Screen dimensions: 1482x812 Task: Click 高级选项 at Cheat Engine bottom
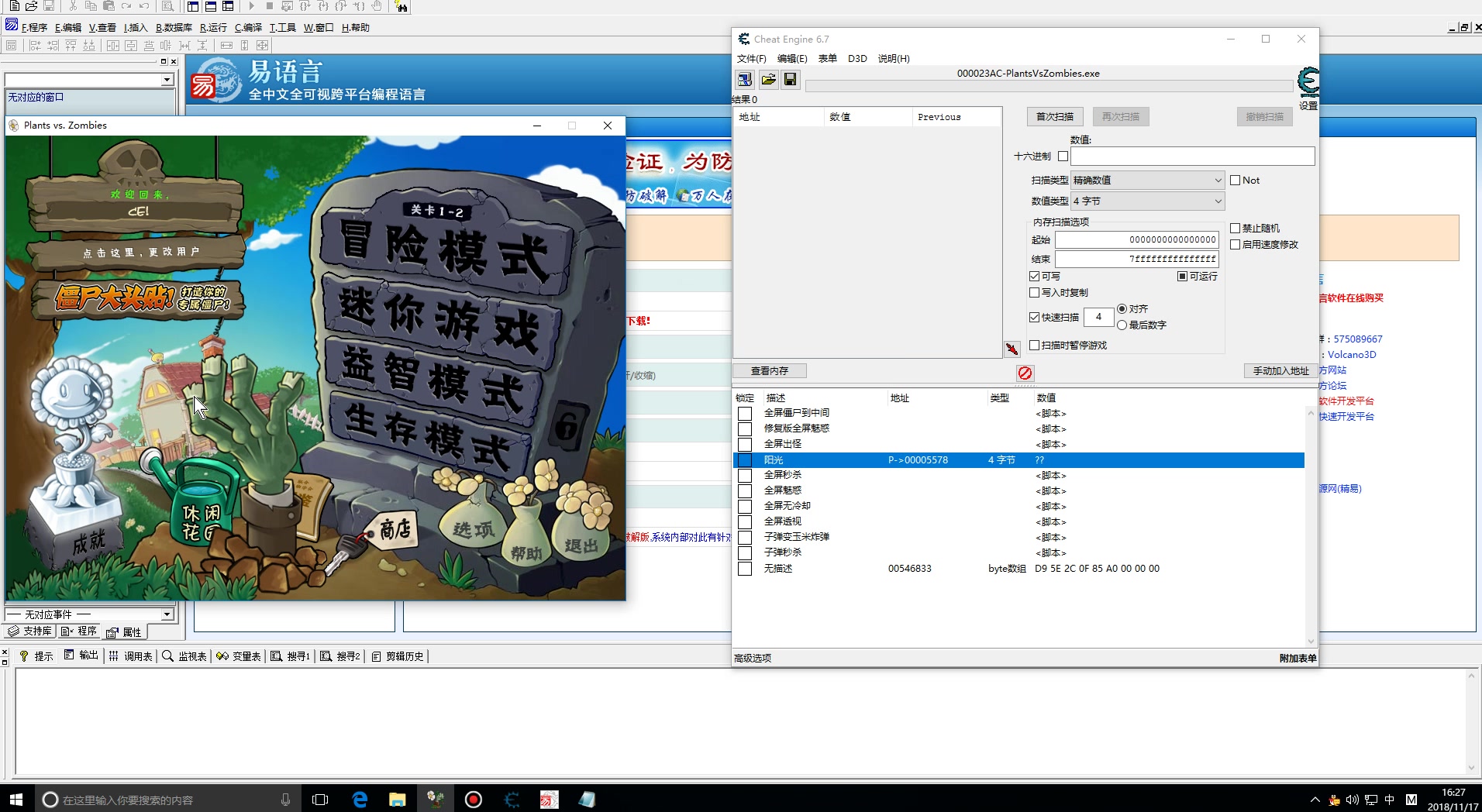tap(753, 659)
